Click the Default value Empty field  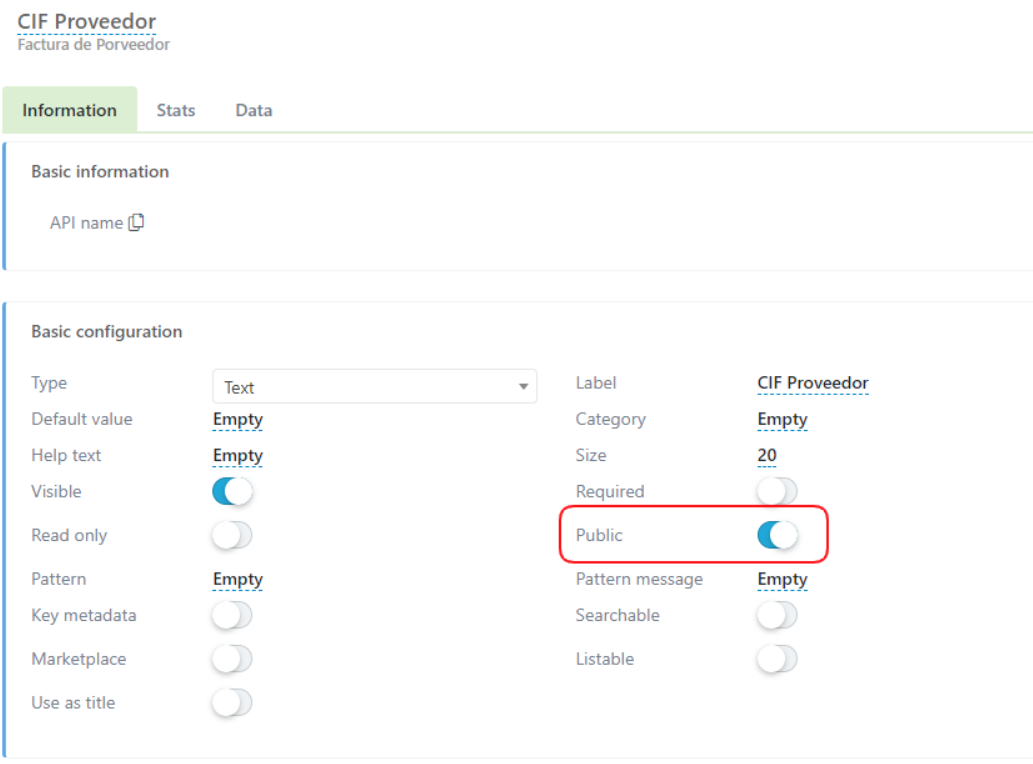click(238, 420)
